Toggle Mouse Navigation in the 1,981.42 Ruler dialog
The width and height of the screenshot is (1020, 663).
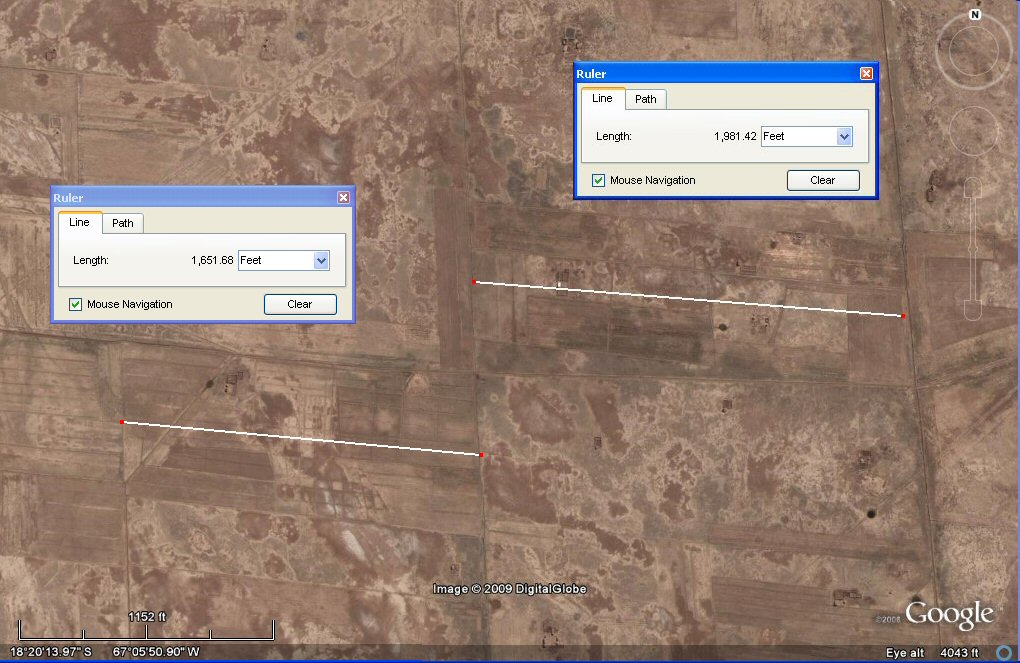click(x=599, y=180)
